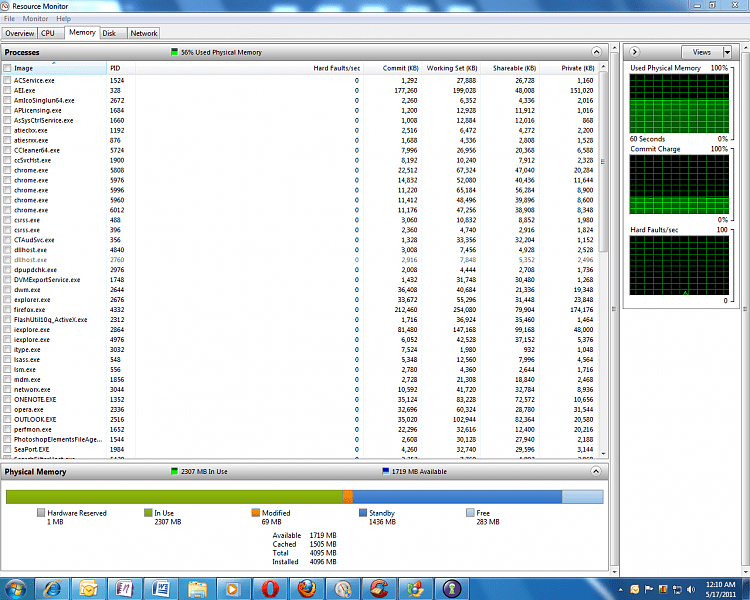Image resolution: width=750 pixels, height=600 pixels.
Task: Collapse the Physical Memory section
Action: pos(596,471)
